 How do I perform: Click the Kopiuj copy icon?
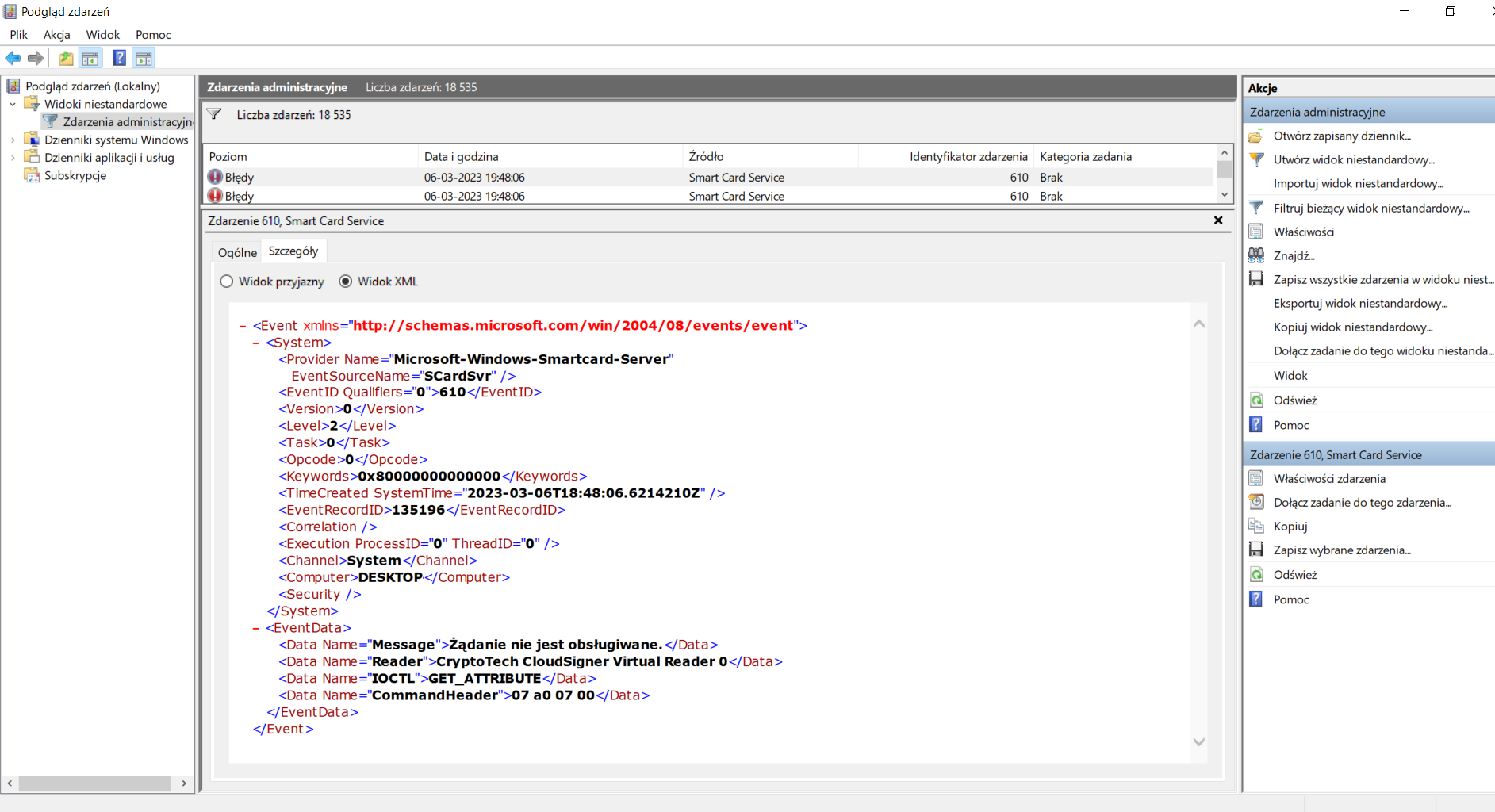pyautogui.click(x=1256, y=526)
